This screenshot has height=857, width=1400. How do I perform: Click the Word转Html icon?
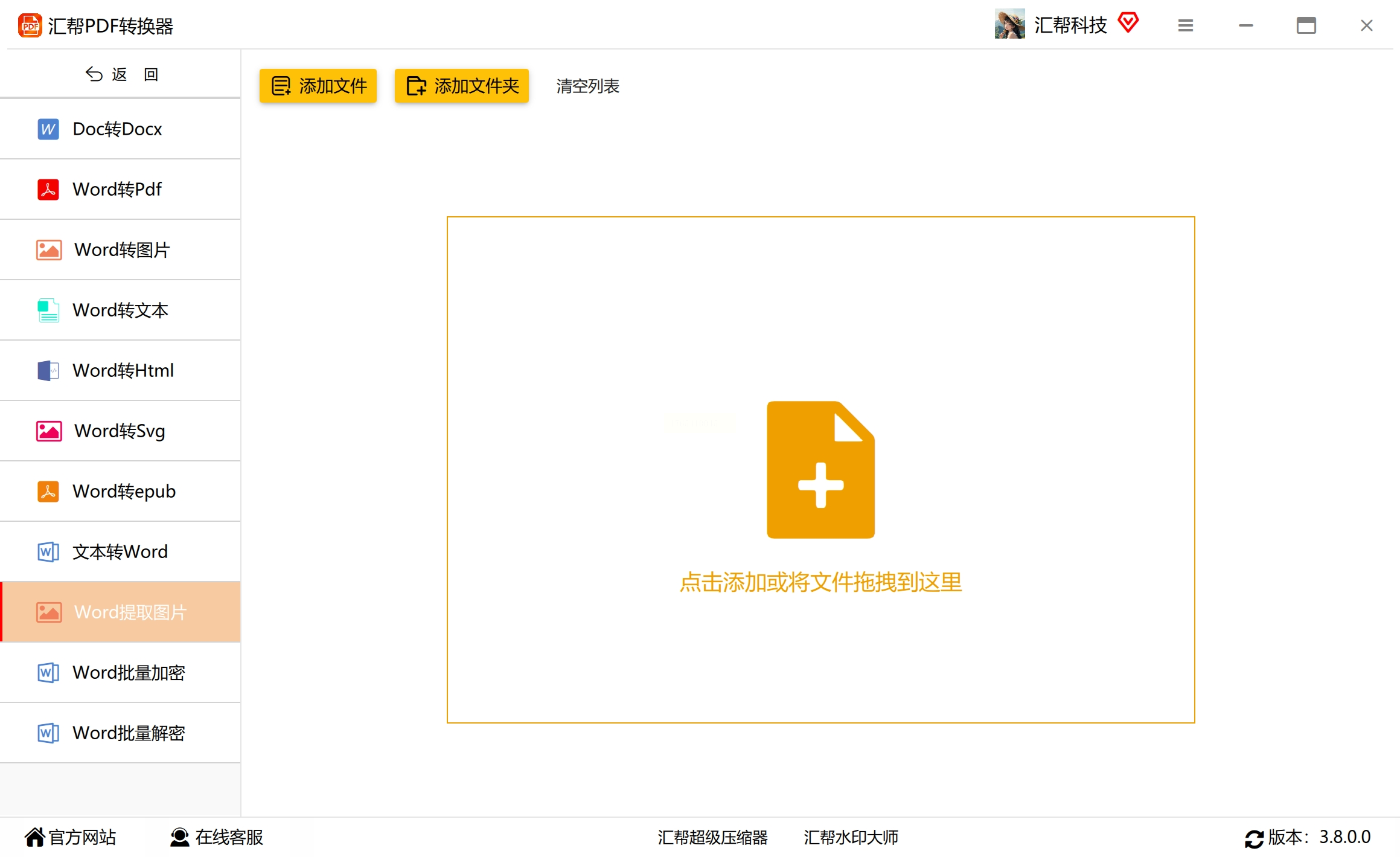point(48,371)
